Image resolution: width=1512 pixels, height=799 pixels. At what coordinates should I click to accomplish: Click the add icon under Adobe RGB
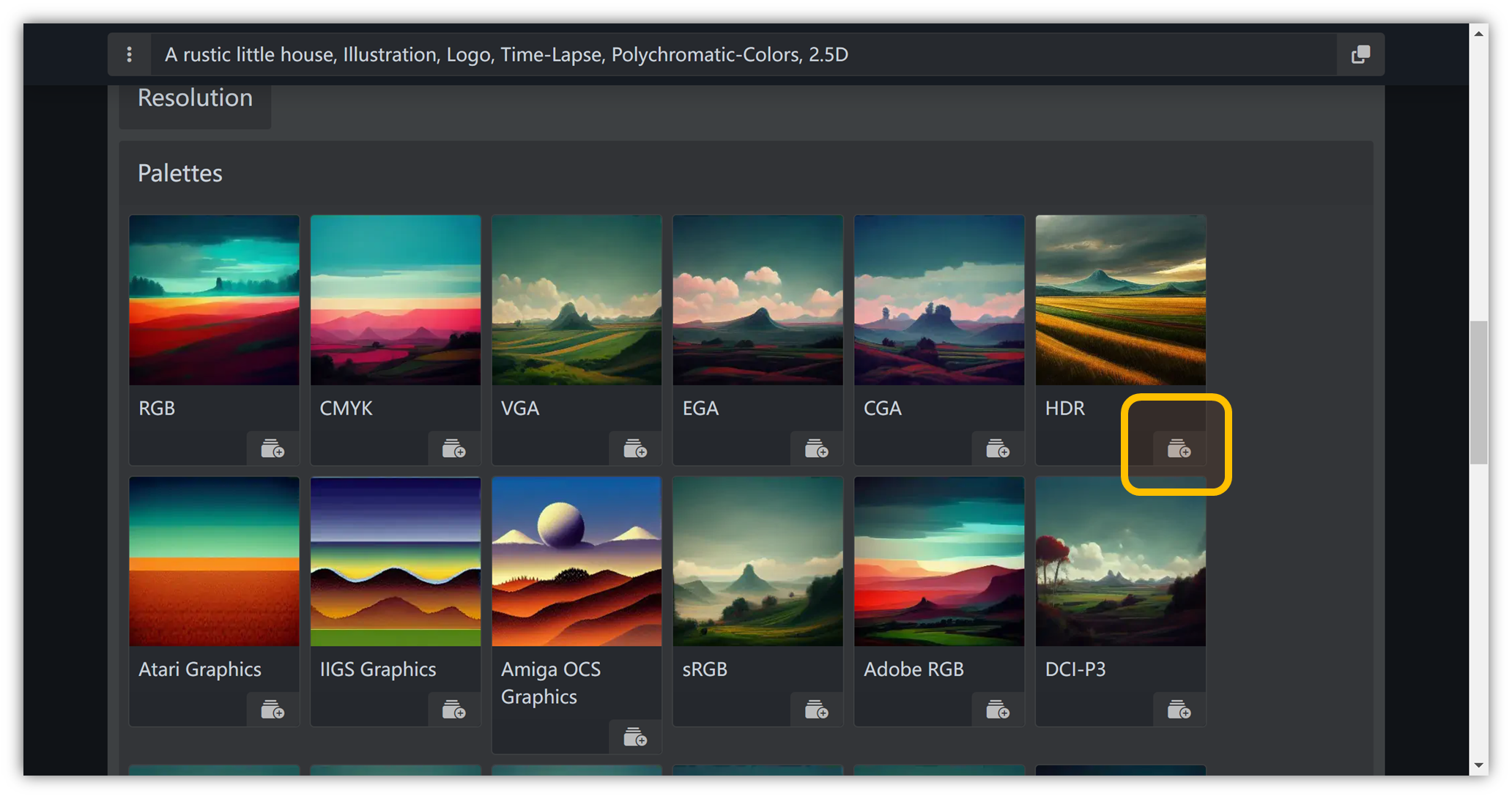tap(997, 710)
